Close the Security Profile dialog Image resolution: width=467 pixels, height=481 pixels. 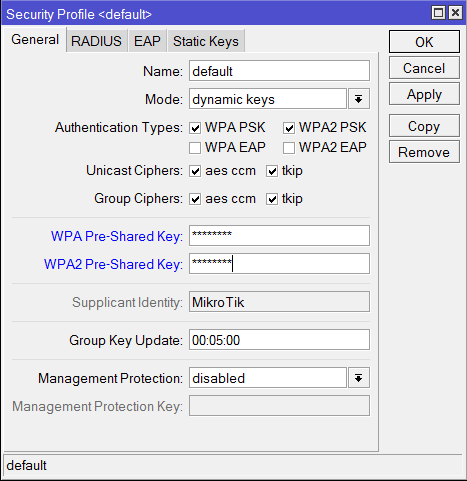[455, 13]
